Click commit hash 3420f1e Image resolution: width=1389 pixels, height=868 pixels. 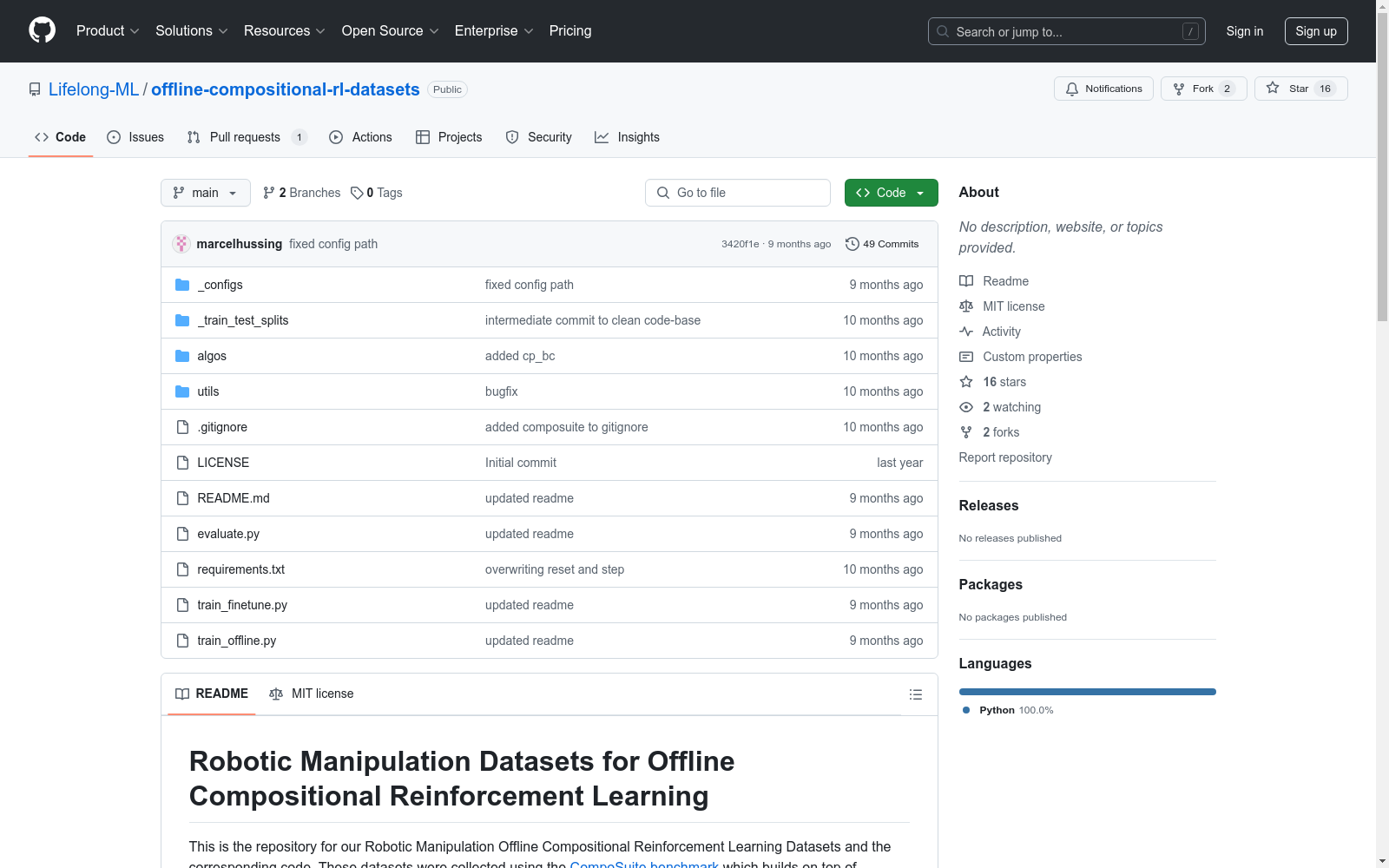(740, 244)
